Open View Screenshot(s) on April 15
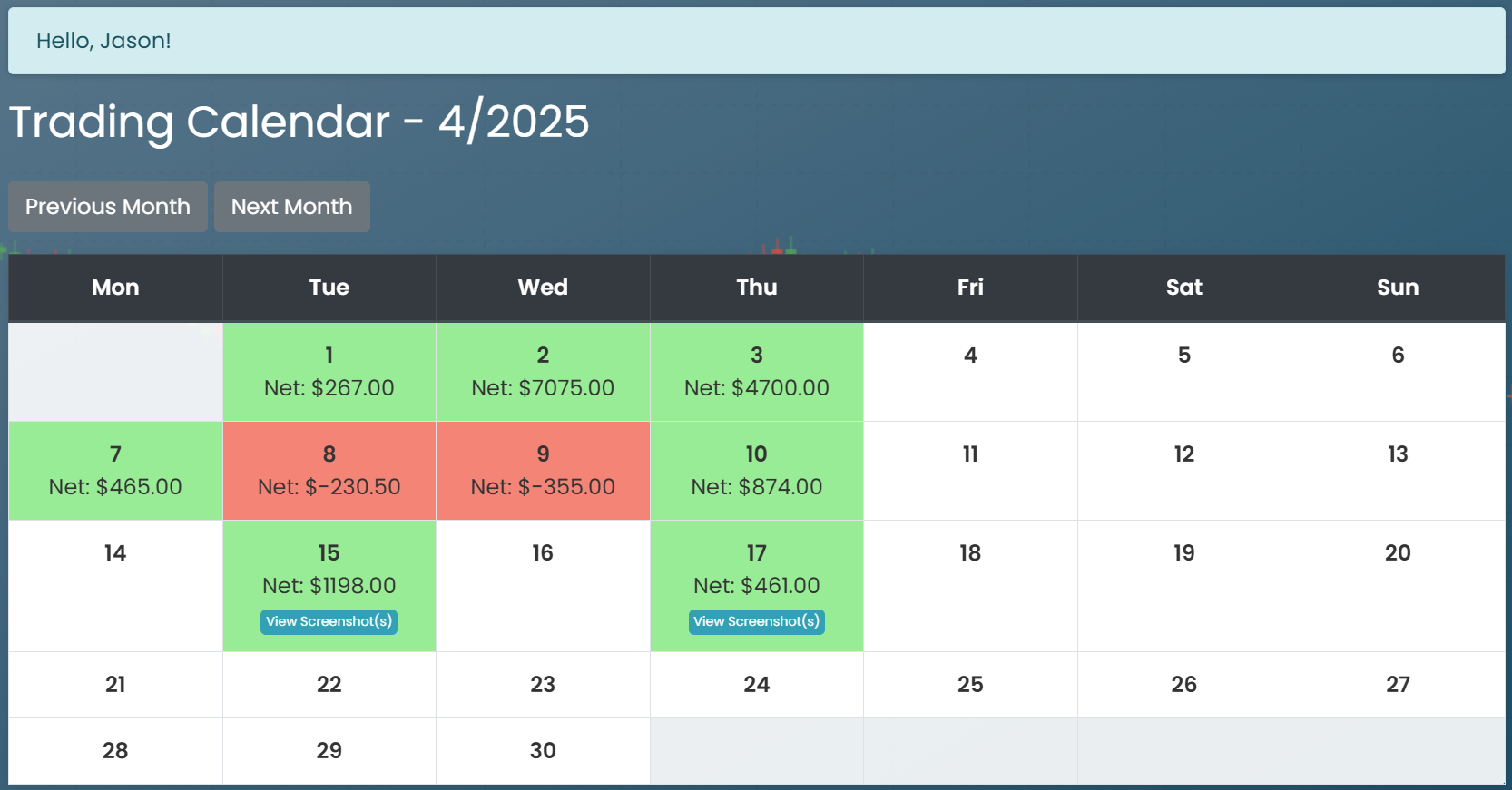Viewport: 1512px width, 790px height. (329, 621)
